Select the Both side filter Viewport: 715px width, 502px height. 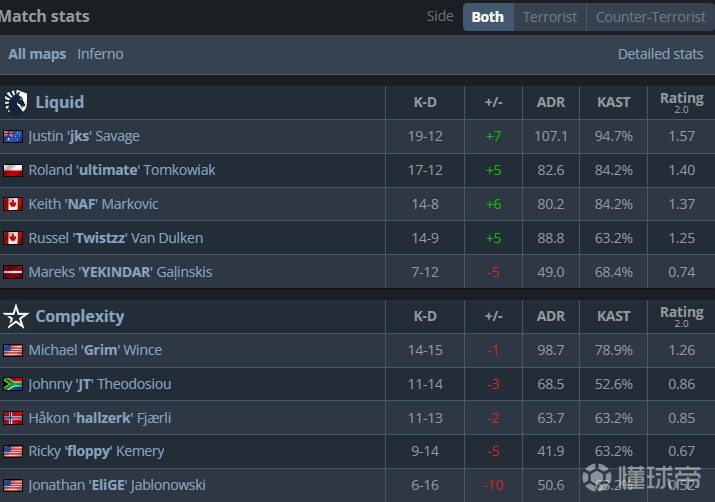tap(487, 17)
